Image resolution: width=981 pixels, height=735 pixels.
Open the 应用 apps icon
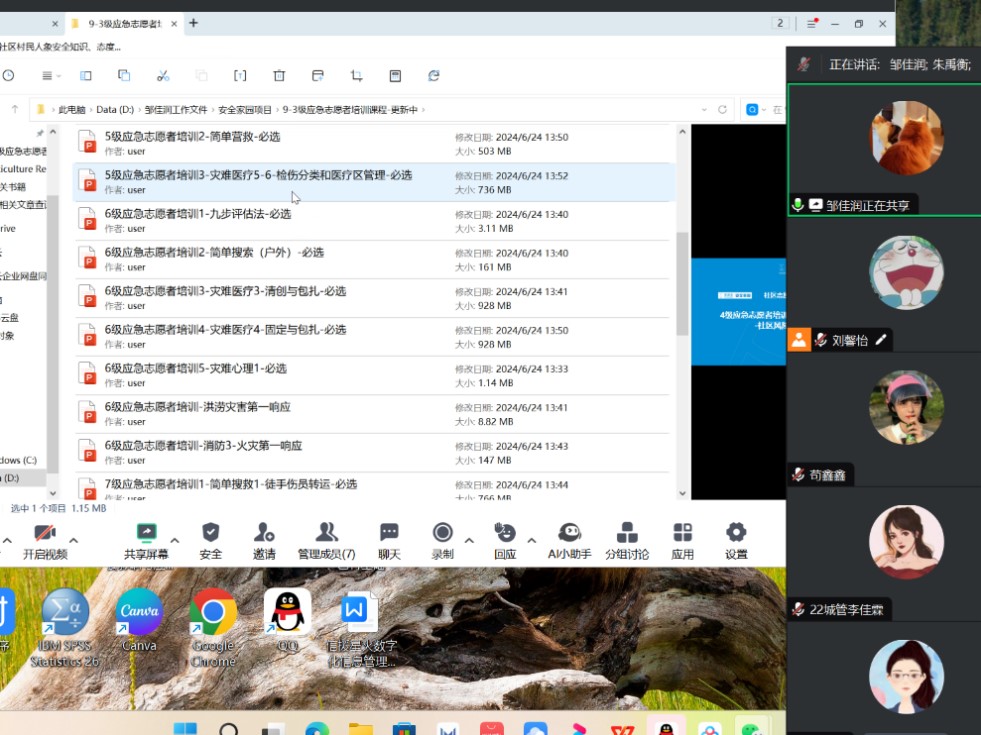point(683,533)
